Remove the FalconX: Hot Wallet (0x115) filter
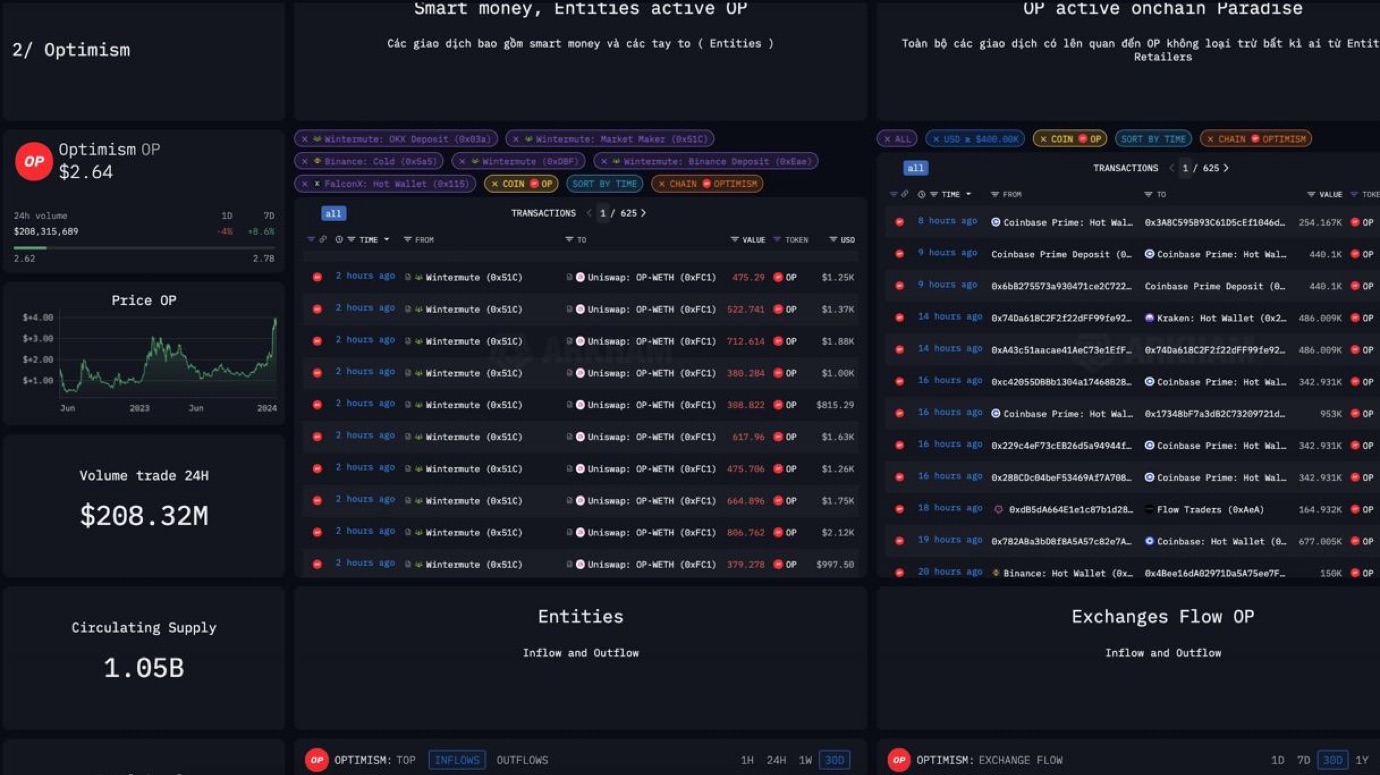Screen dimensions: 1380x775 click(305, 184)
